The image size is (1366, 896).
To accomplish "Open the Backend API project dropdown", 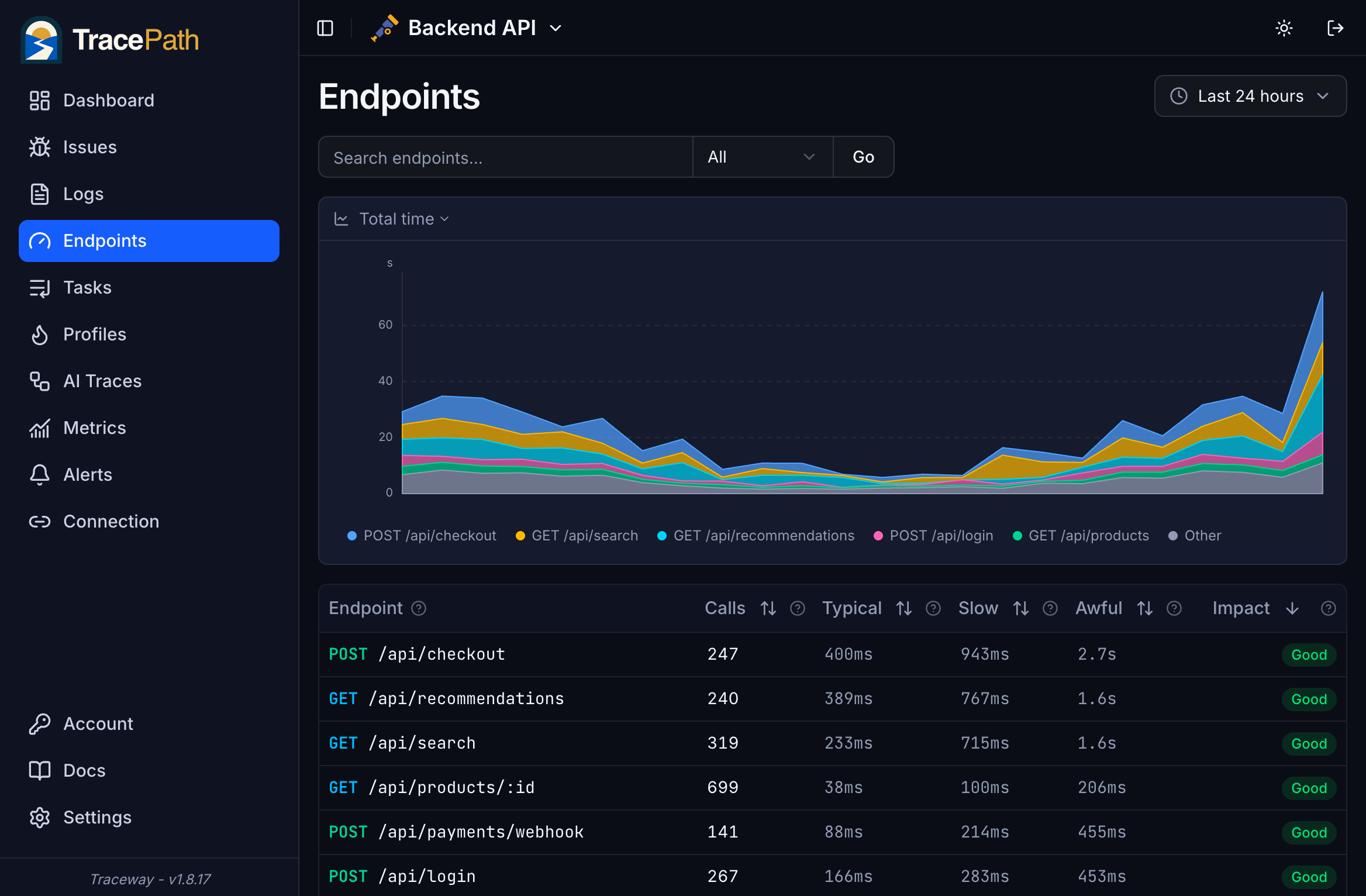I will coord(467,28).
